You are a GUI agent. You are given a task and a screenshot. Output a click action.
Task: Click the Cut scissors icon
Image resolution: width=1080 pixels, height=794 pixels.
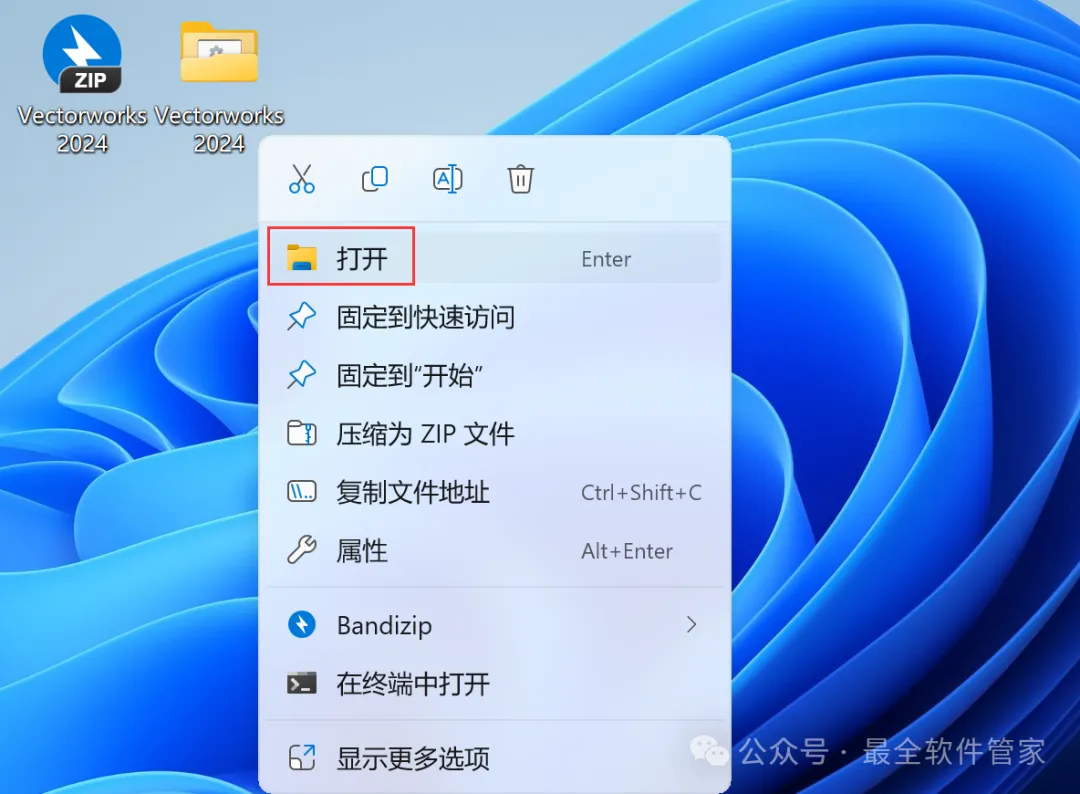[302, 179]
